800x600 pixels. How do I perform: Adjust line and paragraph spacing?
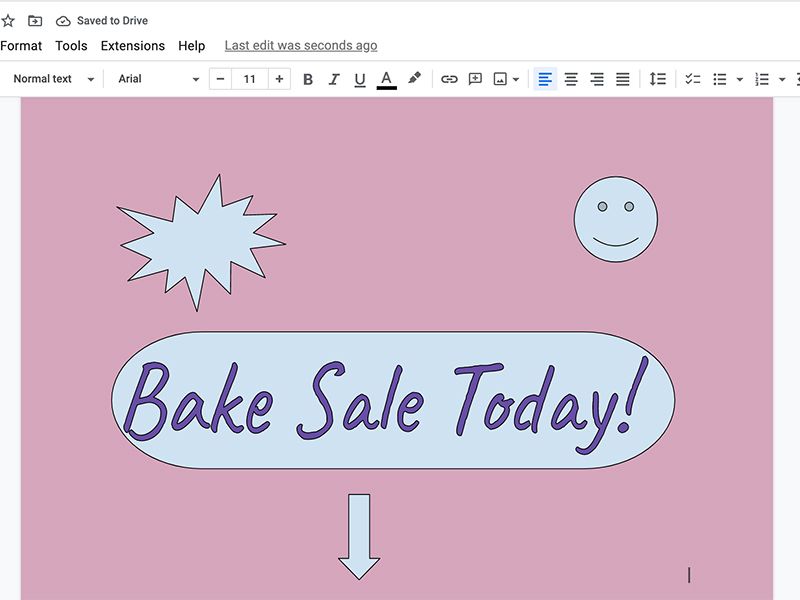(657, 78)
